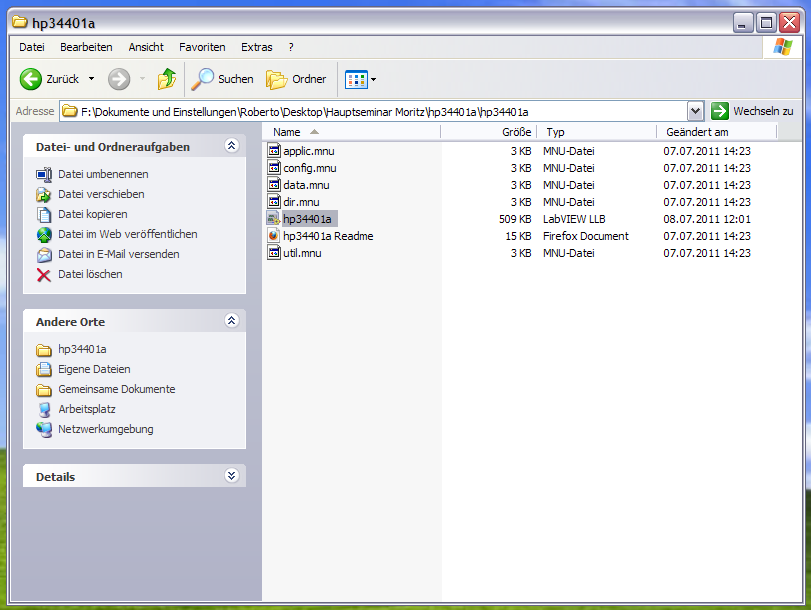Expand the address bar dropdown
The image size is (811, 610).
(x=695, y=111)
